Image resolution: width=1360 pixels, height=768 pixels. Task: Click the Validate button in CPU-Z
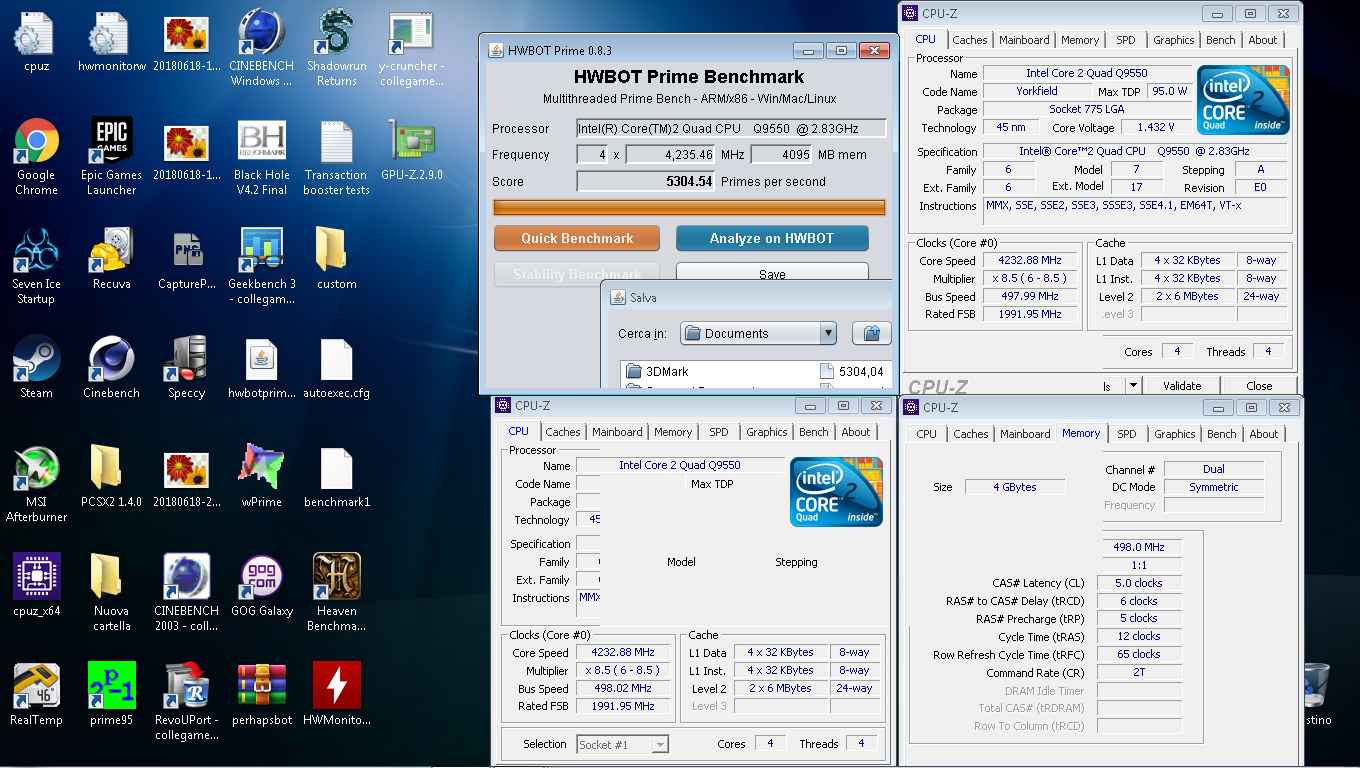[x=1182, y=386]
